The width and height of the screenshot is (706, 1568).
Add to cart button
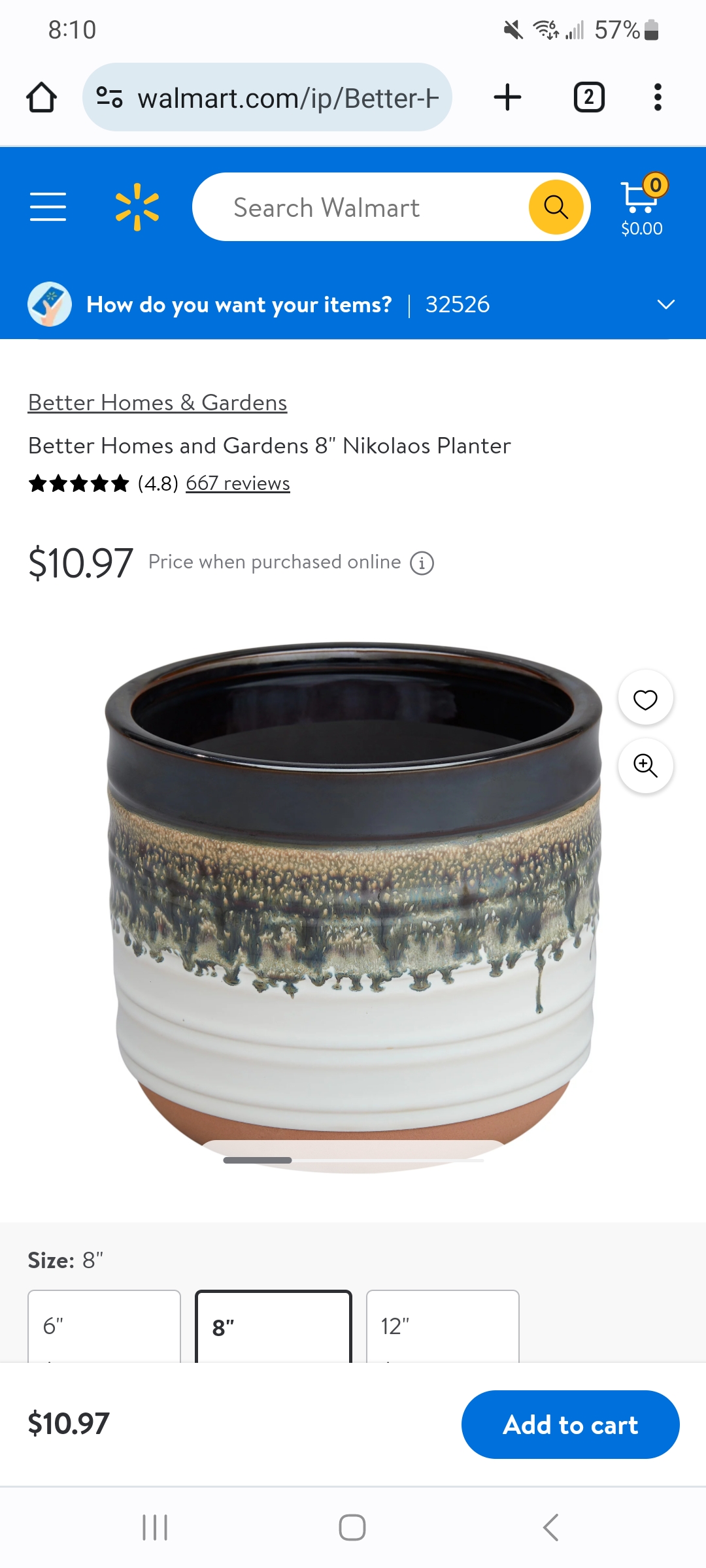tap(570, 1424)
